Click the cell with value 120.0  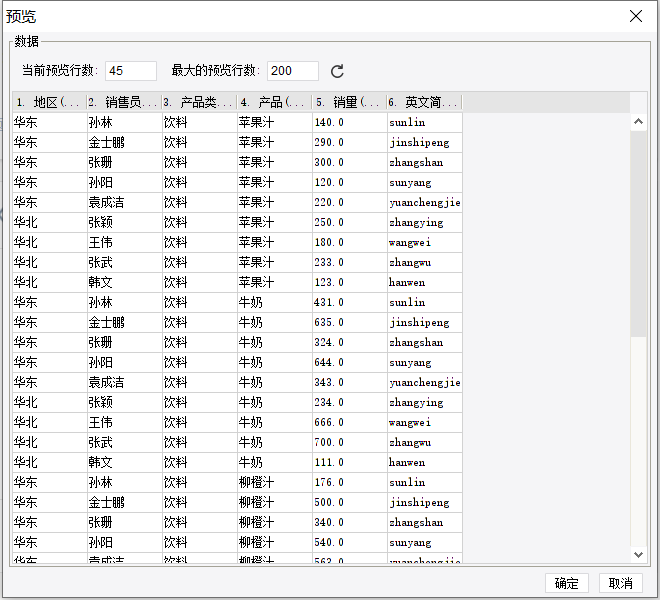click(x=349, y=182)
